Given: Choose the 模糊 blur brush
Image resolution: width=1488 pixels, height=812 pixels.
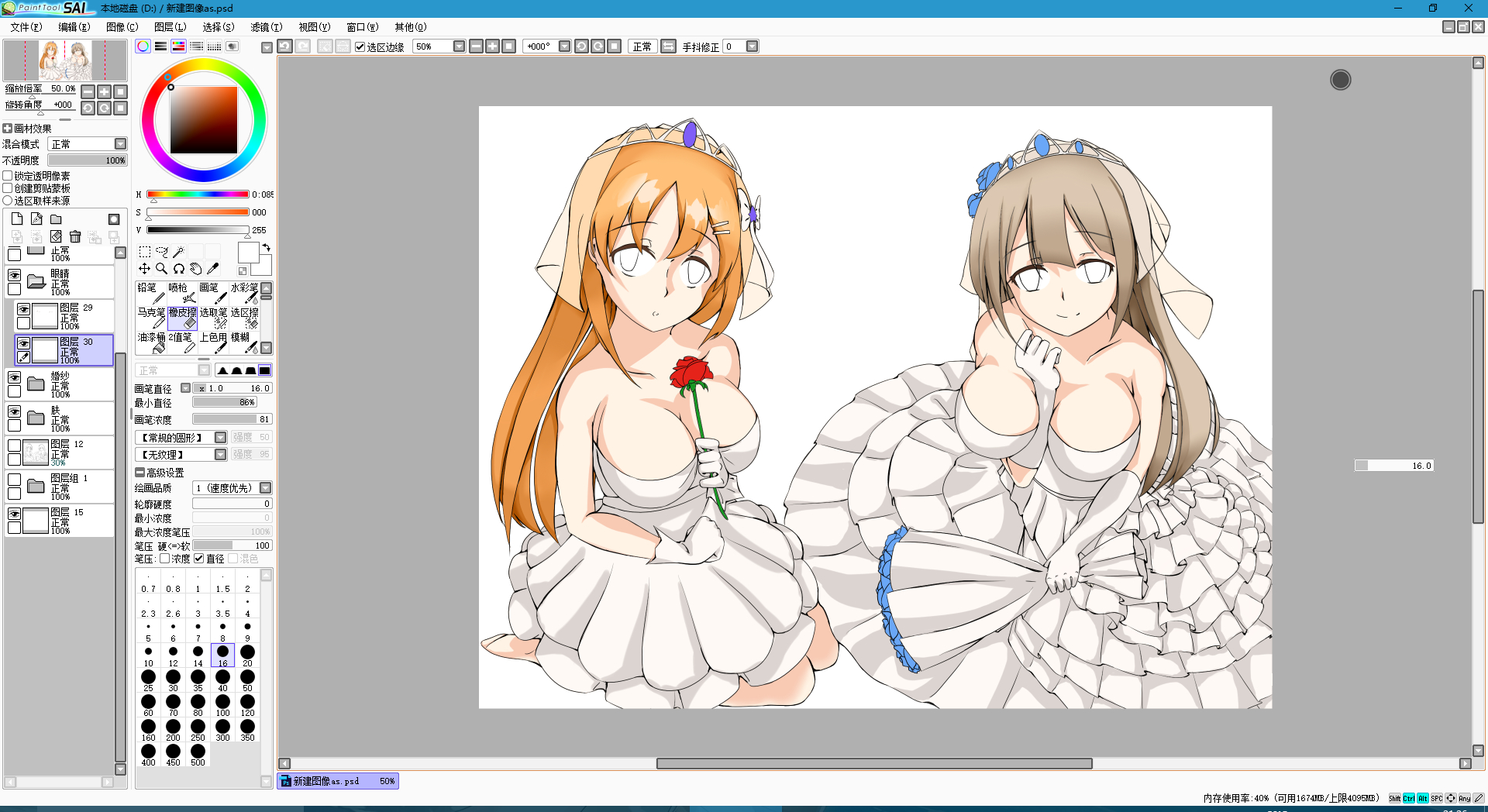Looking at the screenshot, I should coord(244,342).
